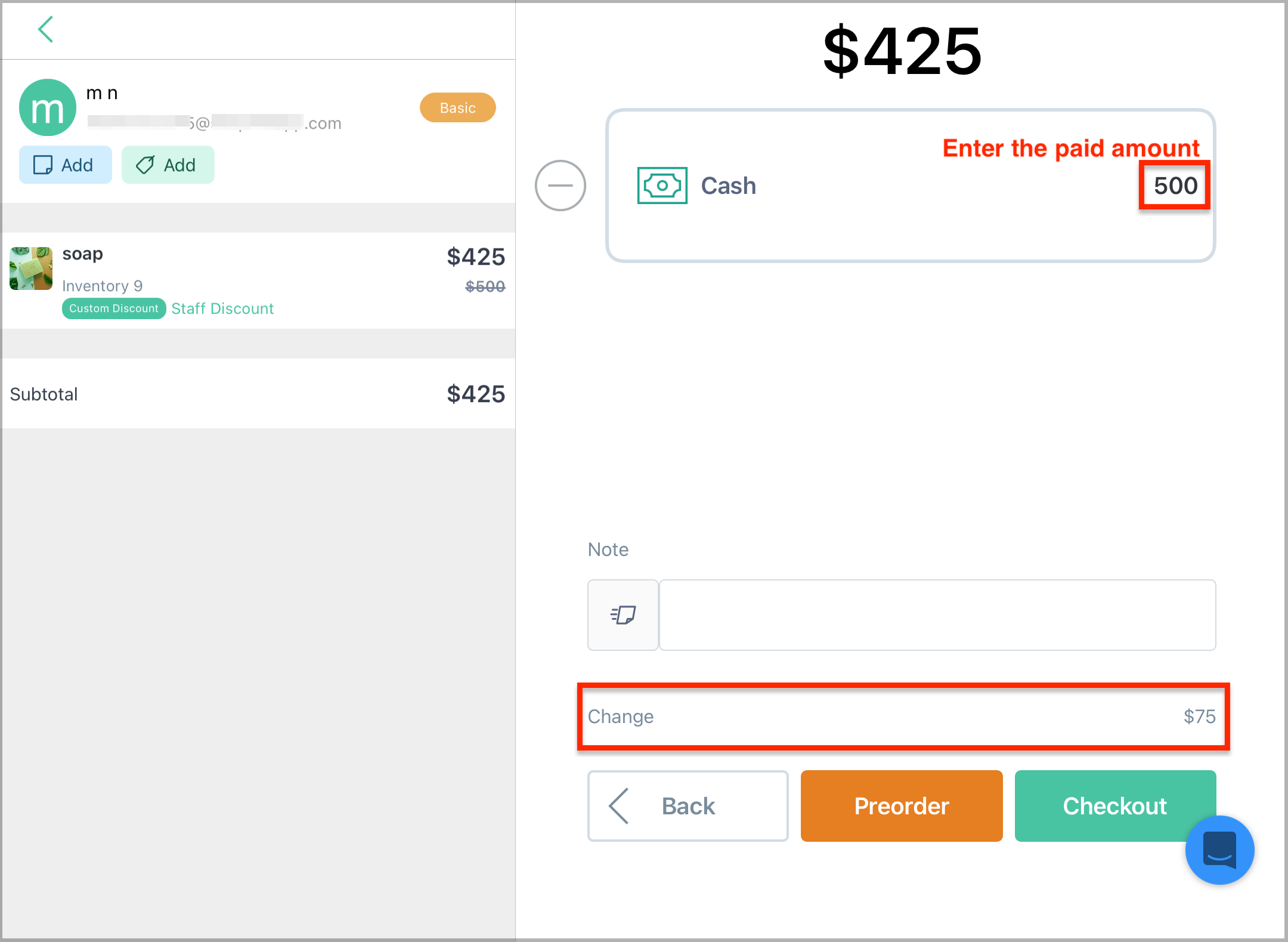The height and width of the screenshot is (942, 1288).
Task: Click the soap item price $425
Action: click(x=476, y=257)
